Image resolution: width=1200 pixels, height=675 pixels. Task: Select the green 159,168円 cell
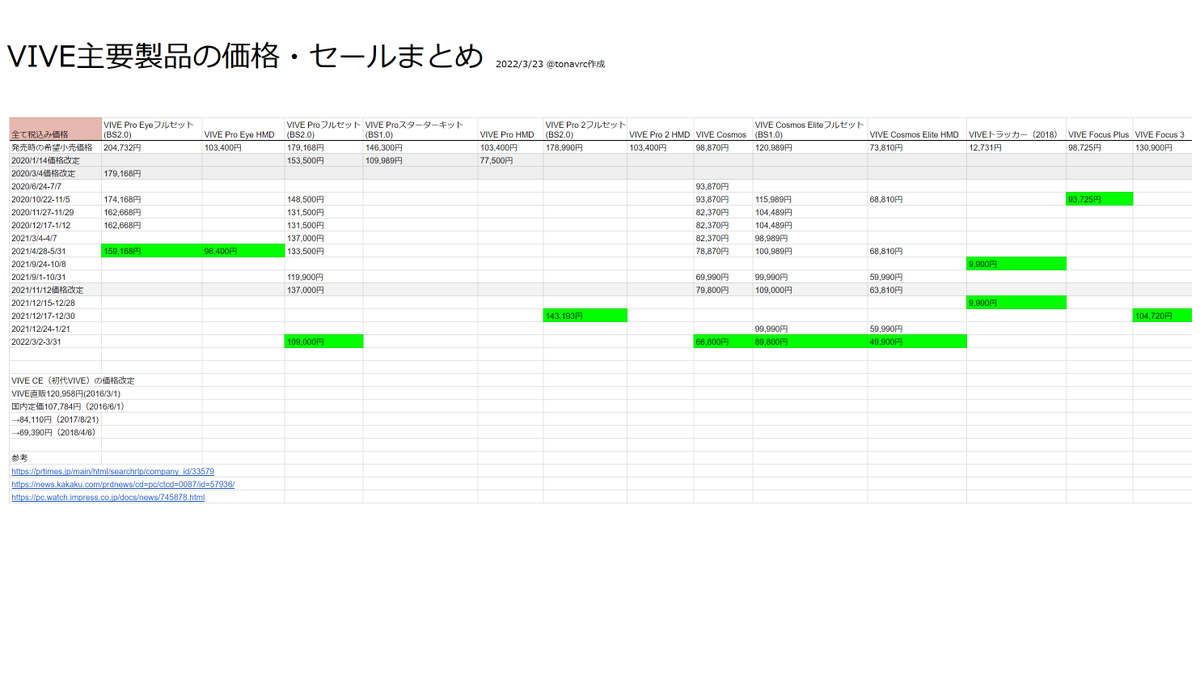[152, 251]
